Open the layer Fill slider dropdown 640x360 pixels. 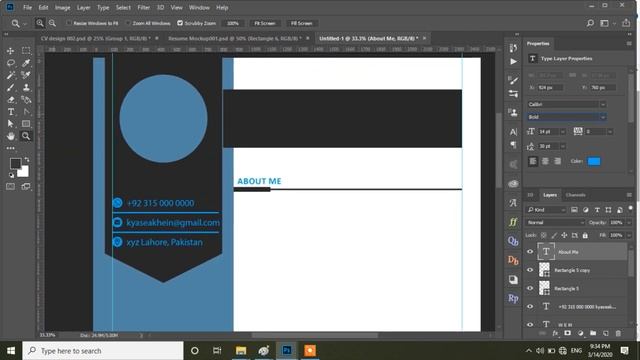pos(629,236)
